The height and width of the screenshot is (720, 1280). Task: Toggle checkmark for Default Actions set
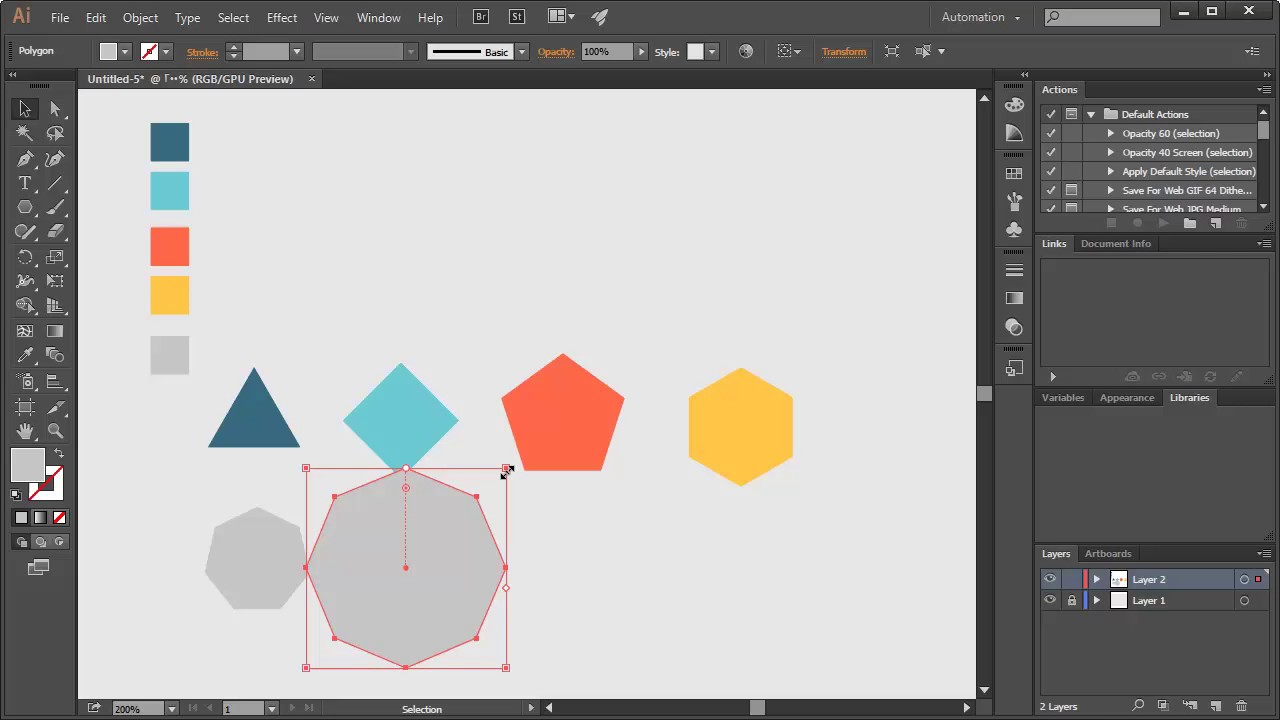[1050, 114]
